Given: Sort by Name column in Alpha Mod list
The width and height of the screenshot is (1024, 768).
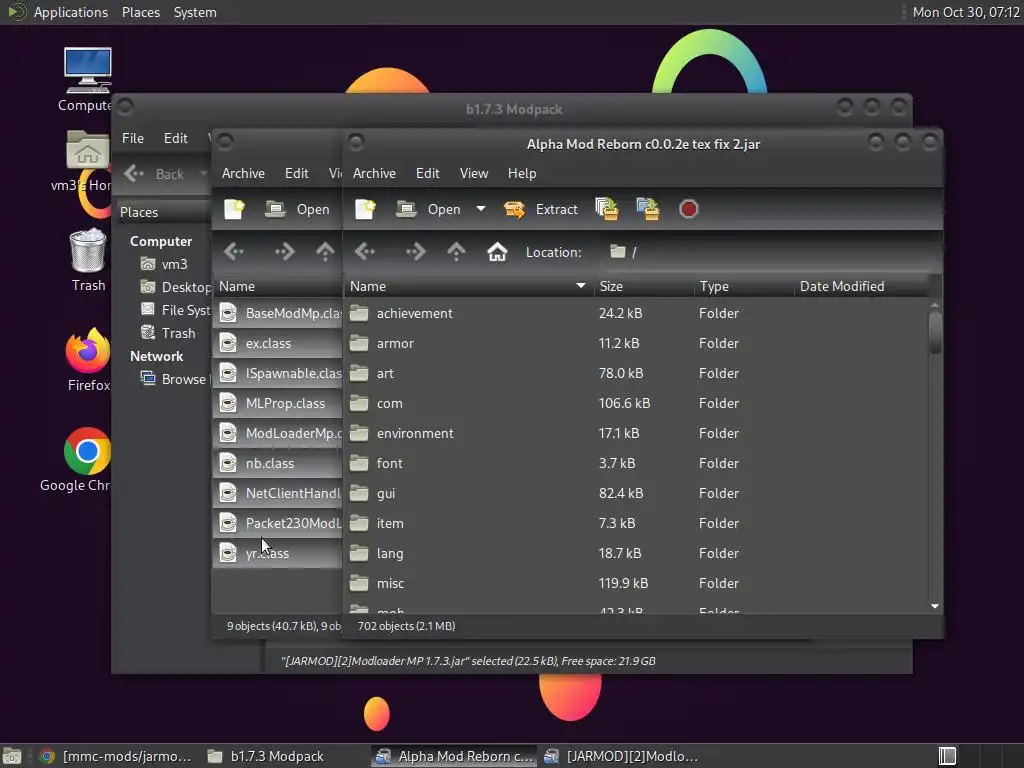Looking at the screenshot, I should tap(468, 286).
